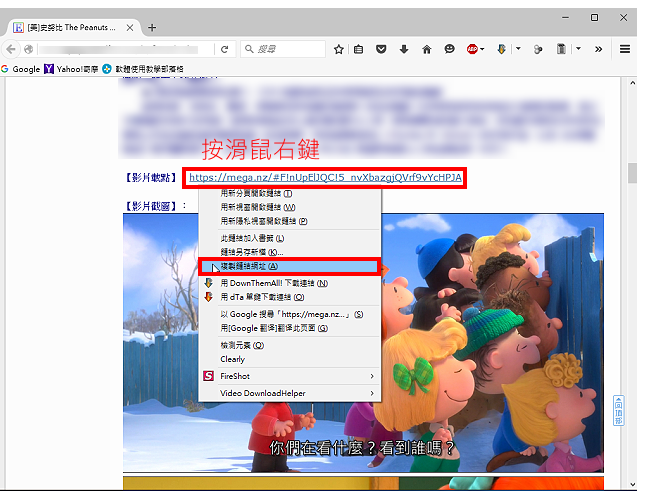Click the chat smiley face icon

point(449,49)
